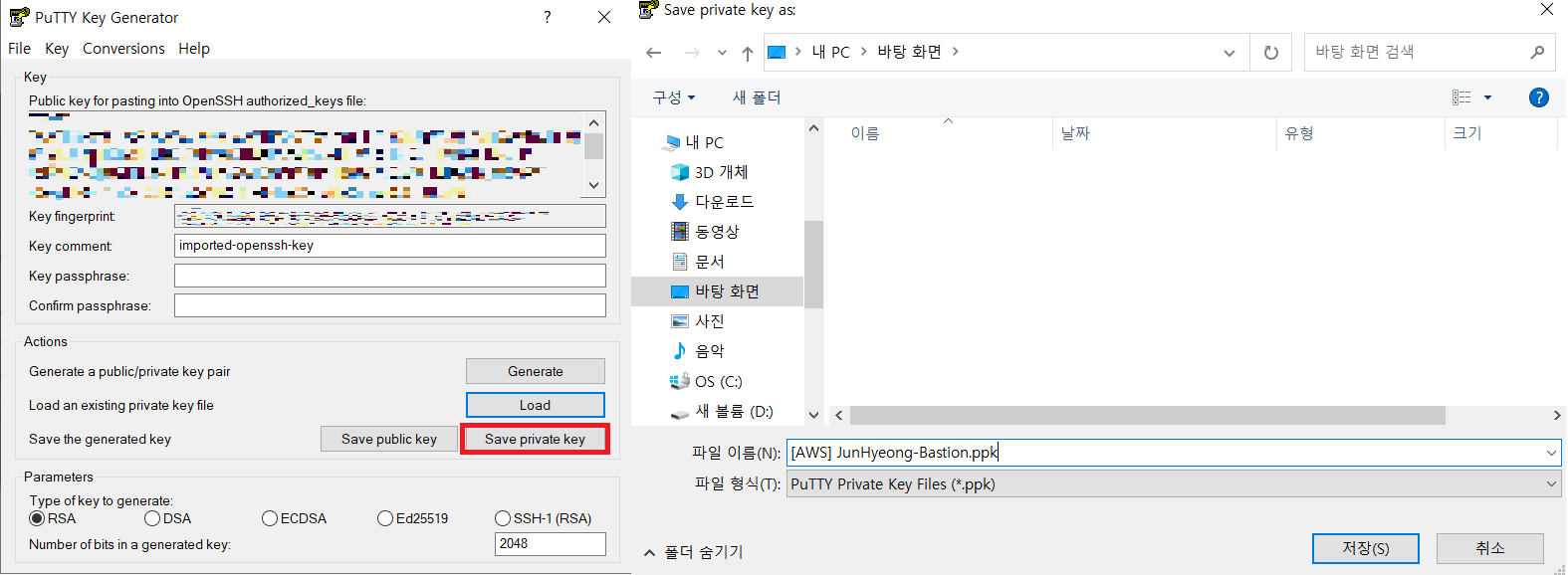The image size is (1568, 575).
Task: Select 내 PC in the navigation tree
Action: pos(704,142)
